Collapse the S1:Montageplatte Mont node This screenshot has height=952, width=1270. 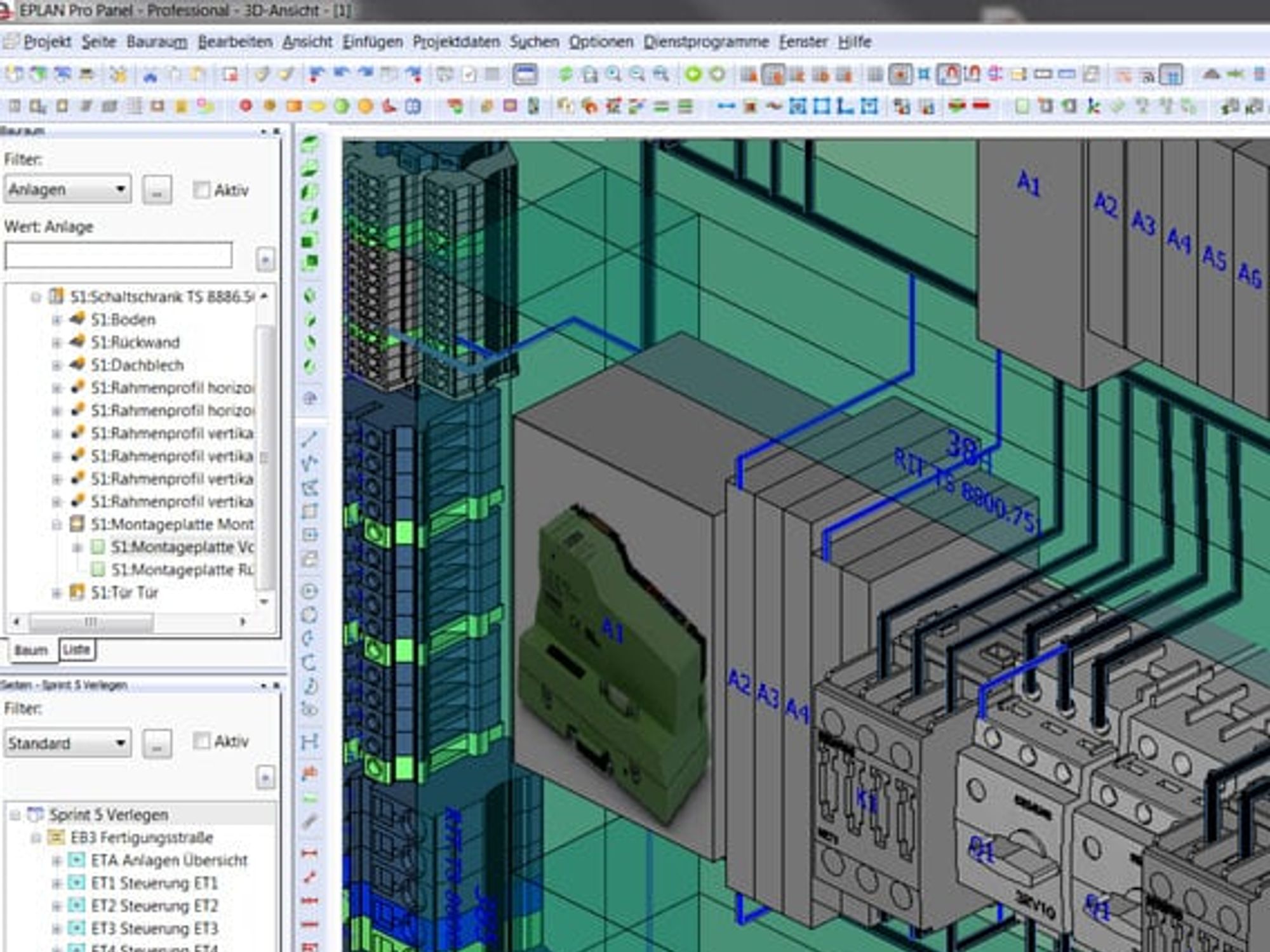click(57, 524)
